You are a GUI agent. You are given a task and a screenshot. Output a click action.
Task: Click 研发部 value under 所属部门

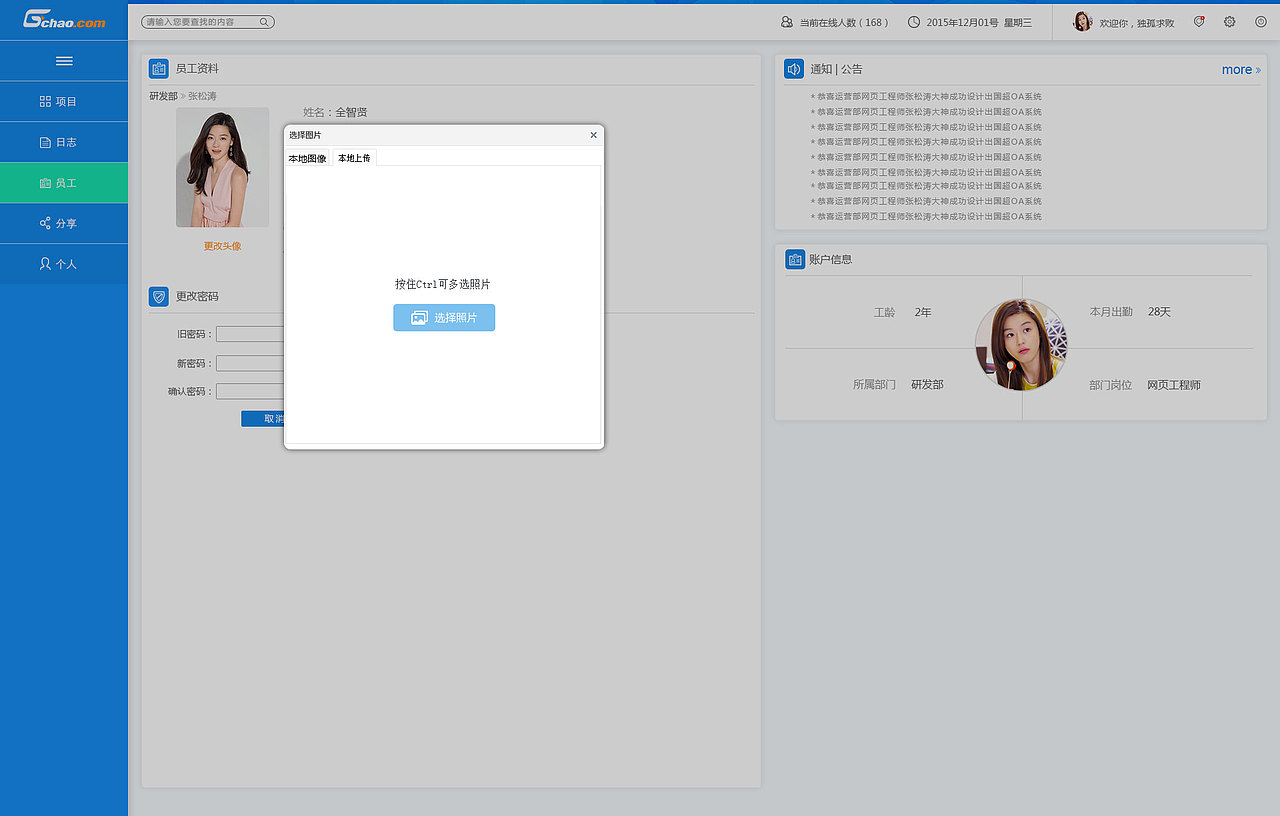[927, 385]
